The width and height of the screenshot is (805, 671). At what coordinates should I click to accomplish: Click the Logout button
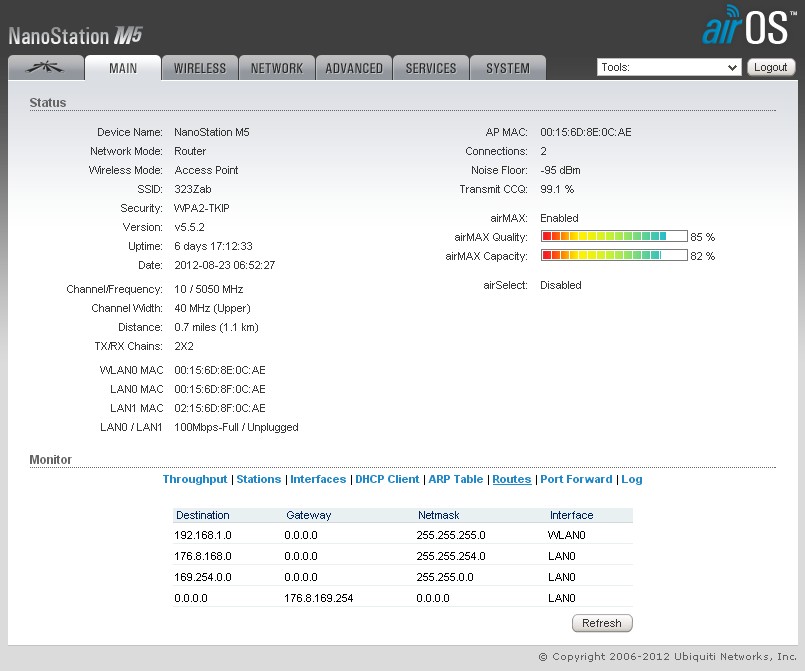[771, 67]
